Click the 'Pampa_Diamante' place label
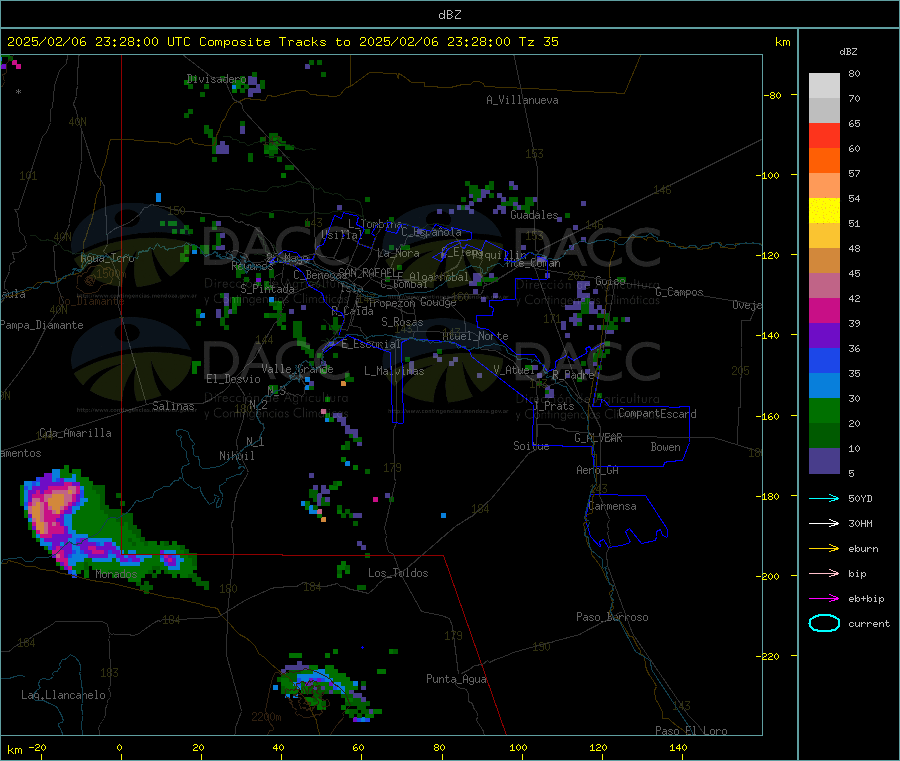This screenshot has height=761, width=900. (x=42, y=325)
